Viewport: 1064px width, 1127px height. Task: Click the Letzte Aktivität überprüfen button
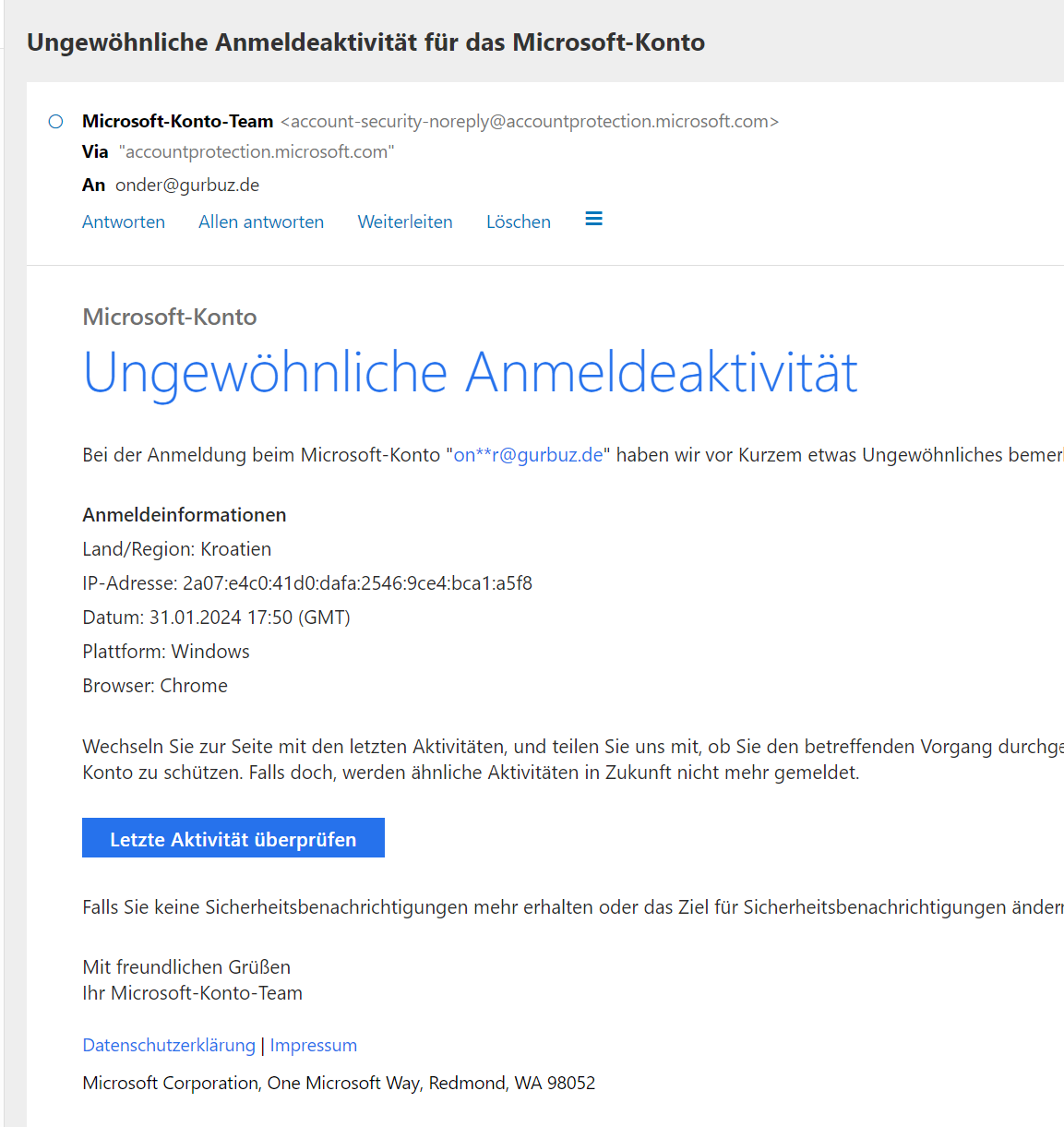coord(233,838)
